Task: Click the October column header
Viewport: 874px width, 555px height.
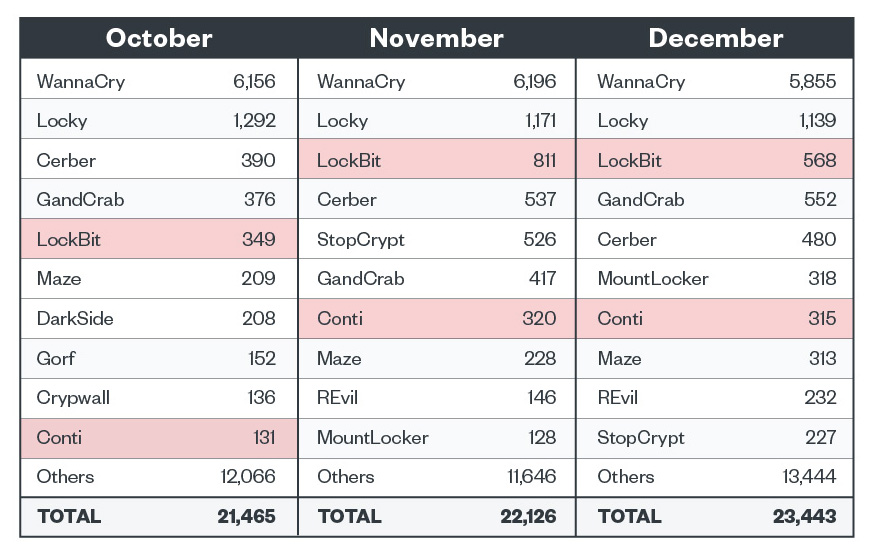Action: (x=159, y=38)
